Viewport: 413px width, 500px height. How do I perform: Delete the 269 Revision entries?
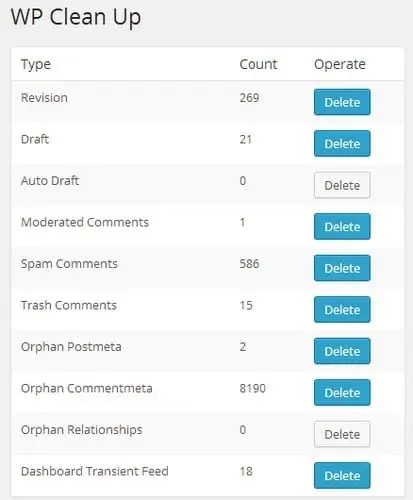pos(342,102)
